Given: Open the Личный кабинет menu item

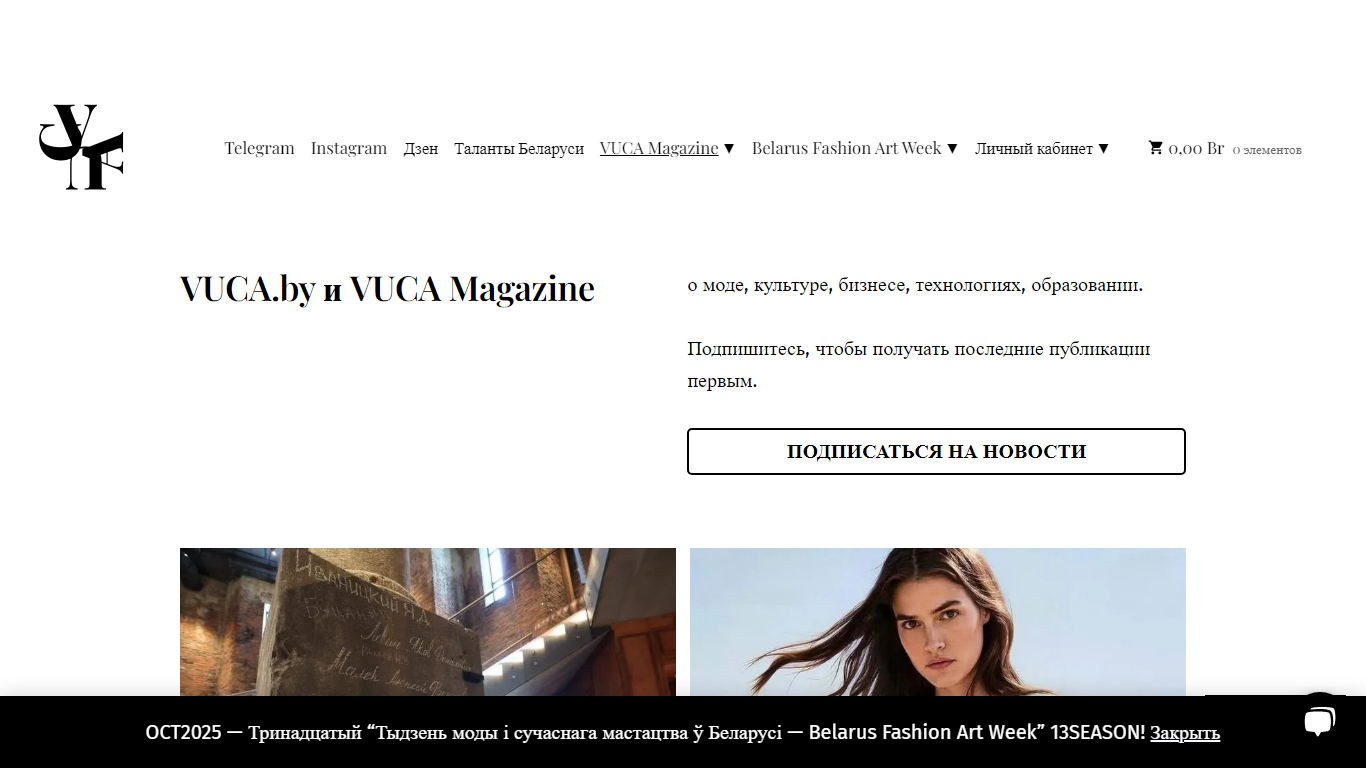Looking at the screenshot, I should pyautogui.click(x=1034, y=148).
